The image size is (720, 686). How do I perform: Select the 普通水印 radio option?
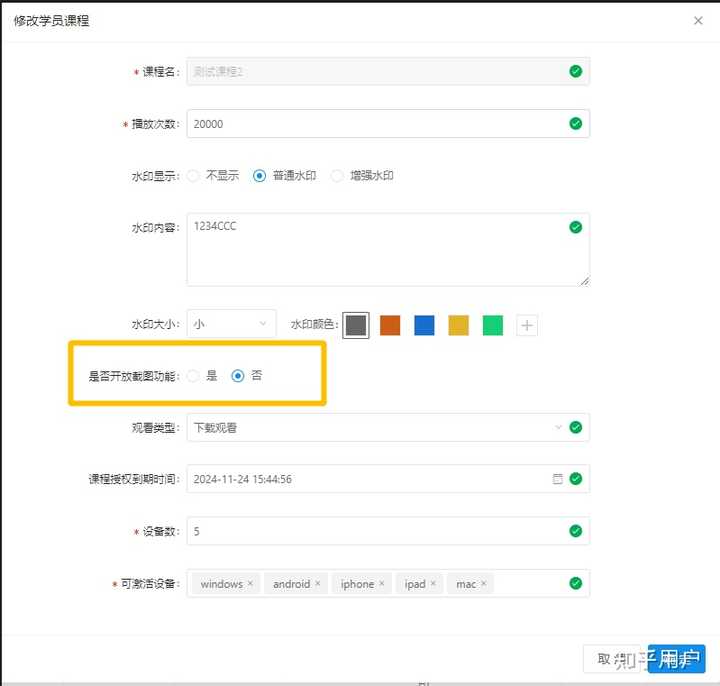pyautogui.click(x=259, y=175)
